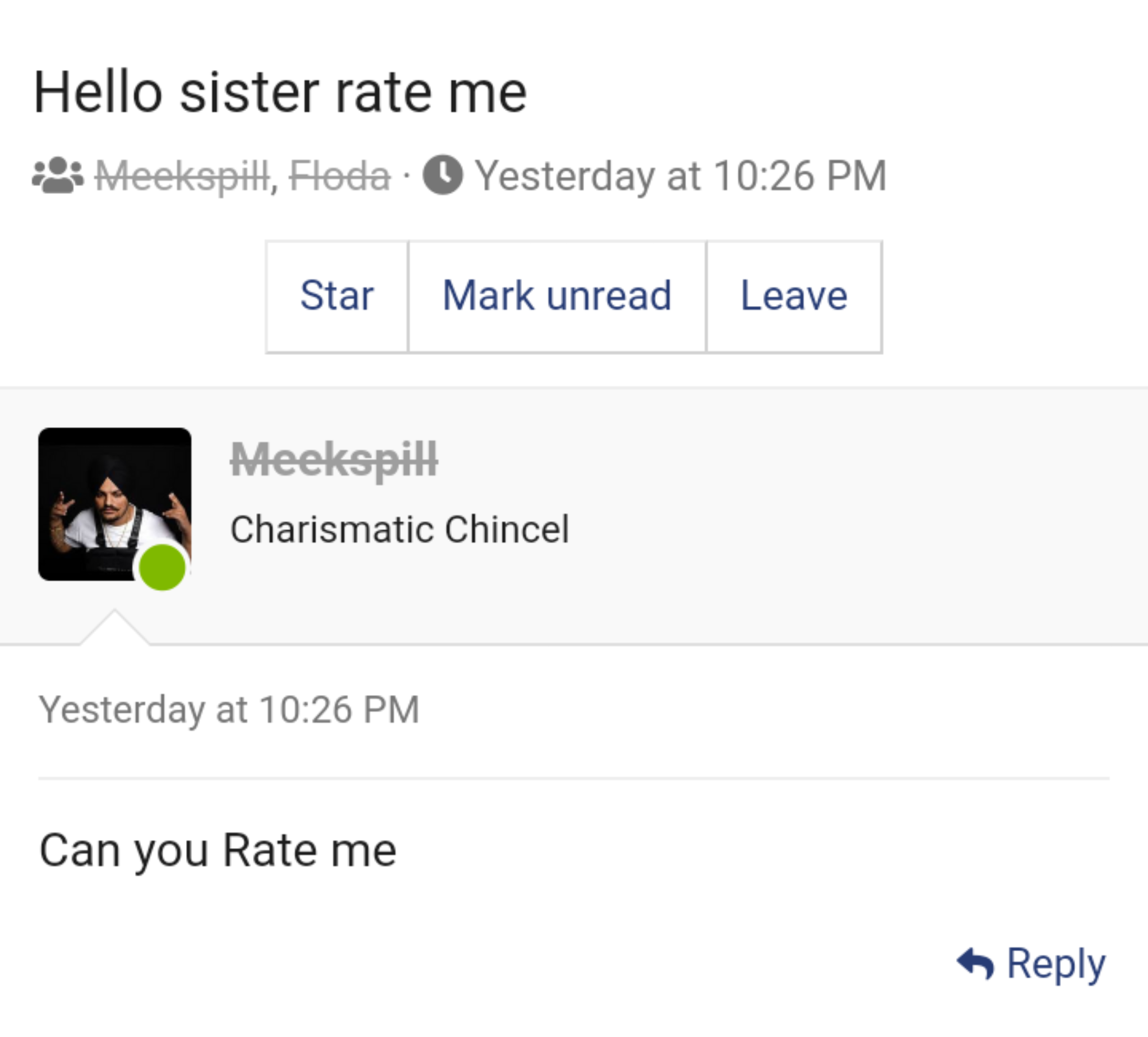Open Floda's profile from the participants list
This screenshot has height=1037, width=1148.
340,175
